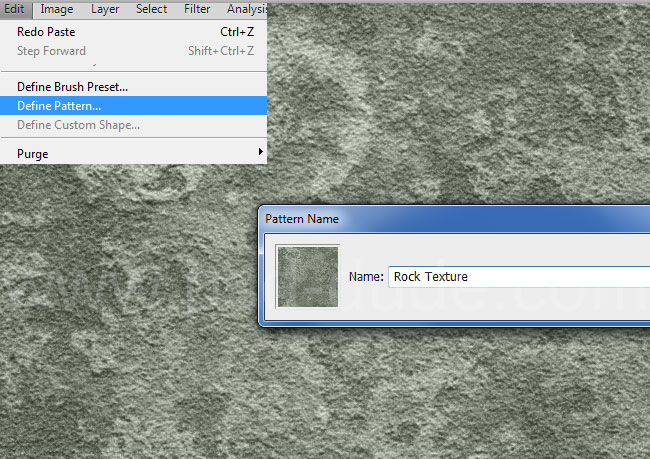
Task: Open the Layer menu
Action: [x=105, y=9]
